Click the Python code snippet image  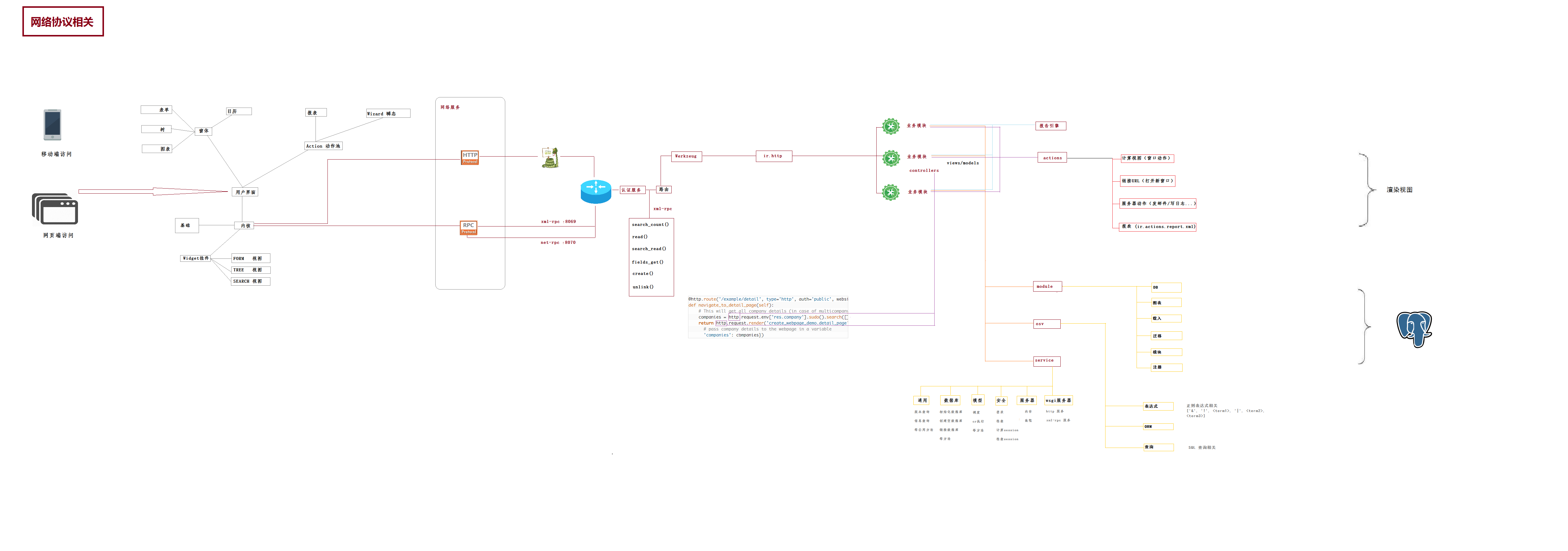(x=768, y=317)
